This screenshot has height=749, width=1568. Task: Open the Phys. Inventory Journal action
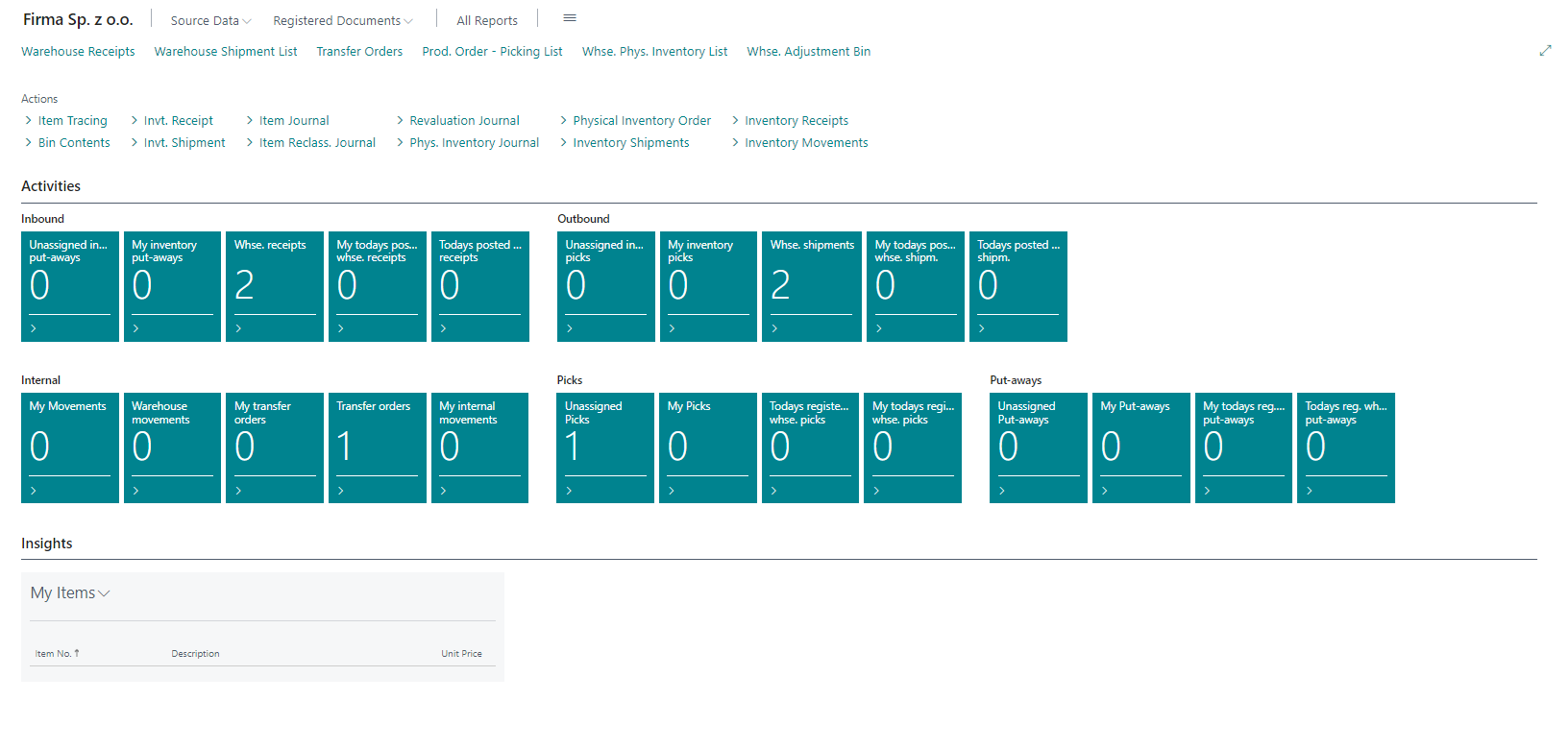click(474, 143)
